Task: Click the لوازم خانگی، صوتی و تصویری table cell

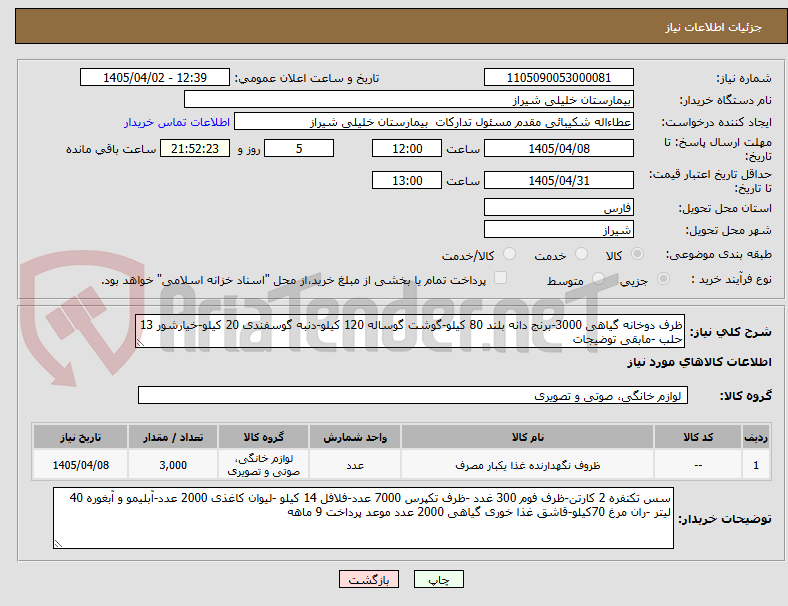Action: [x=263, y=465]
